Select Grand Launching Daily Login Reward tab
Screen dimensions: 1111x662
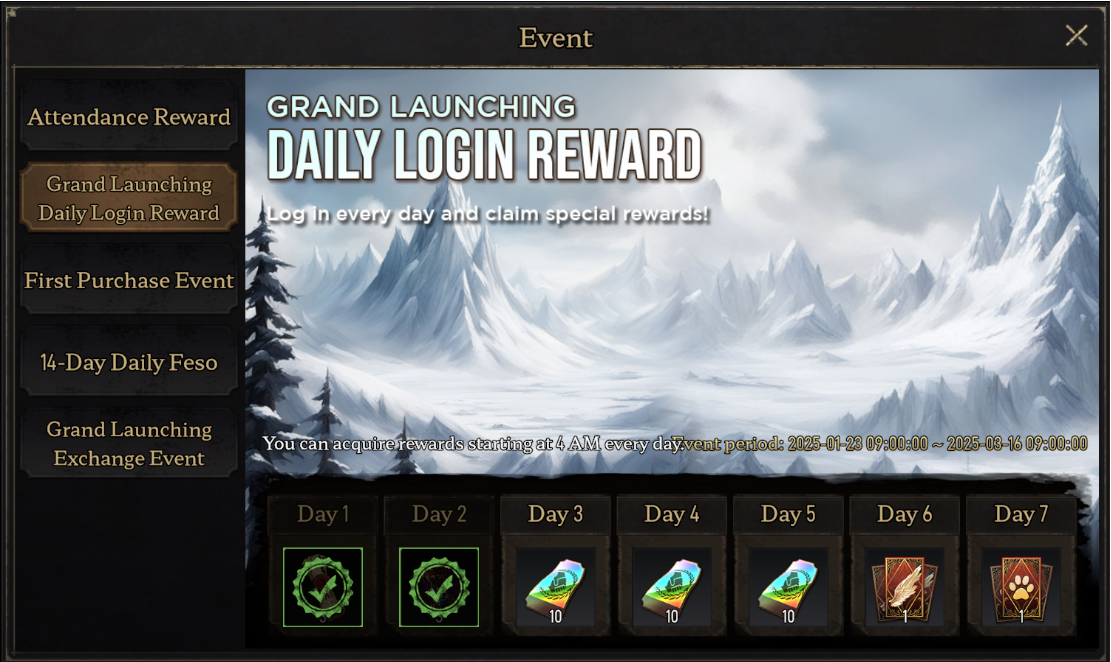(129, 198)
